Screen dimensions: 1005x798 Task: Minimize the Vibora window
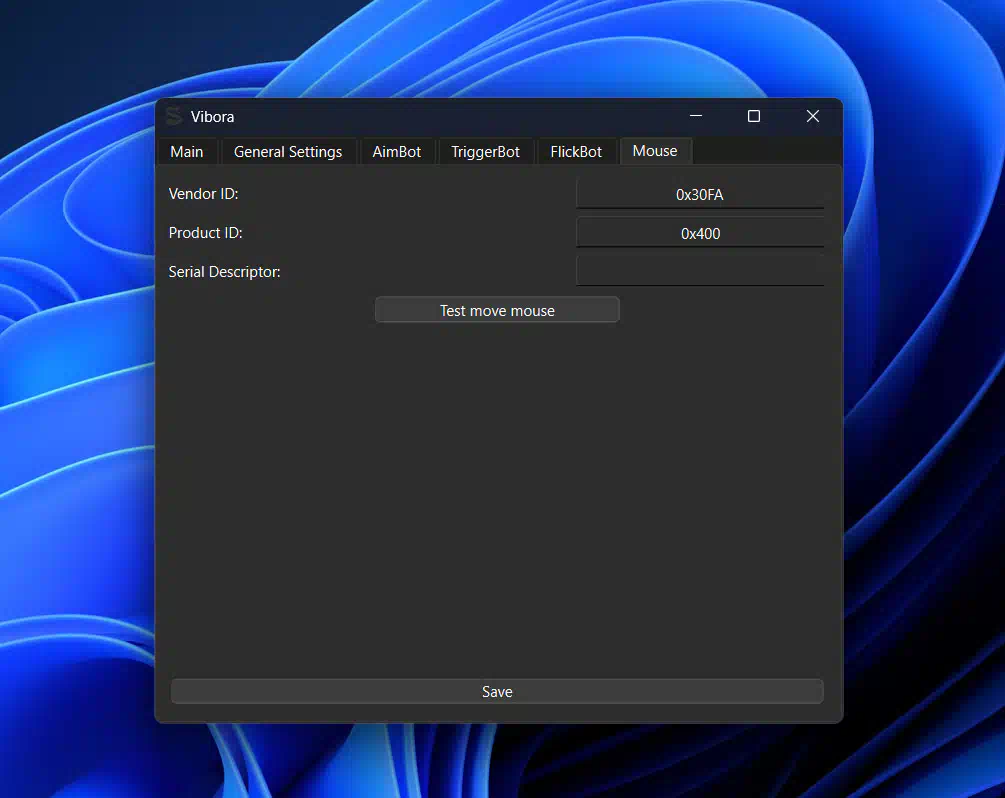[696, 116]
